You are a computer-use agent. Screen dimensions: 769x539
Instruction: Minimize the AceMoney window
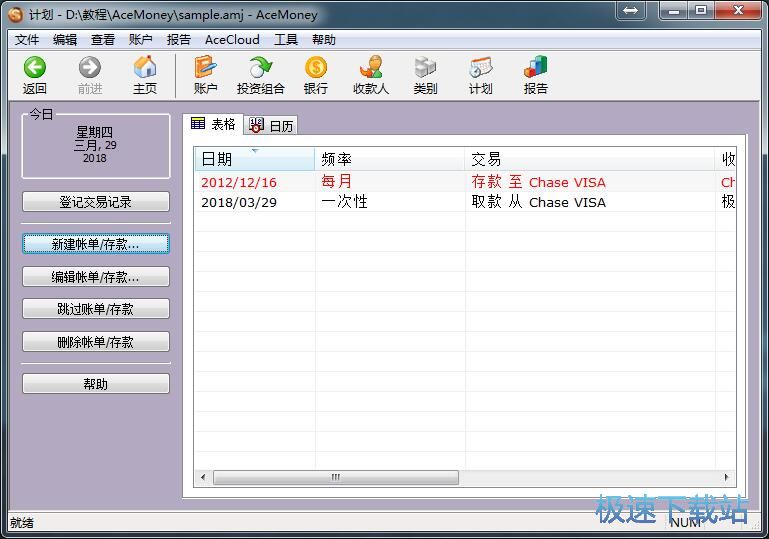674,10
